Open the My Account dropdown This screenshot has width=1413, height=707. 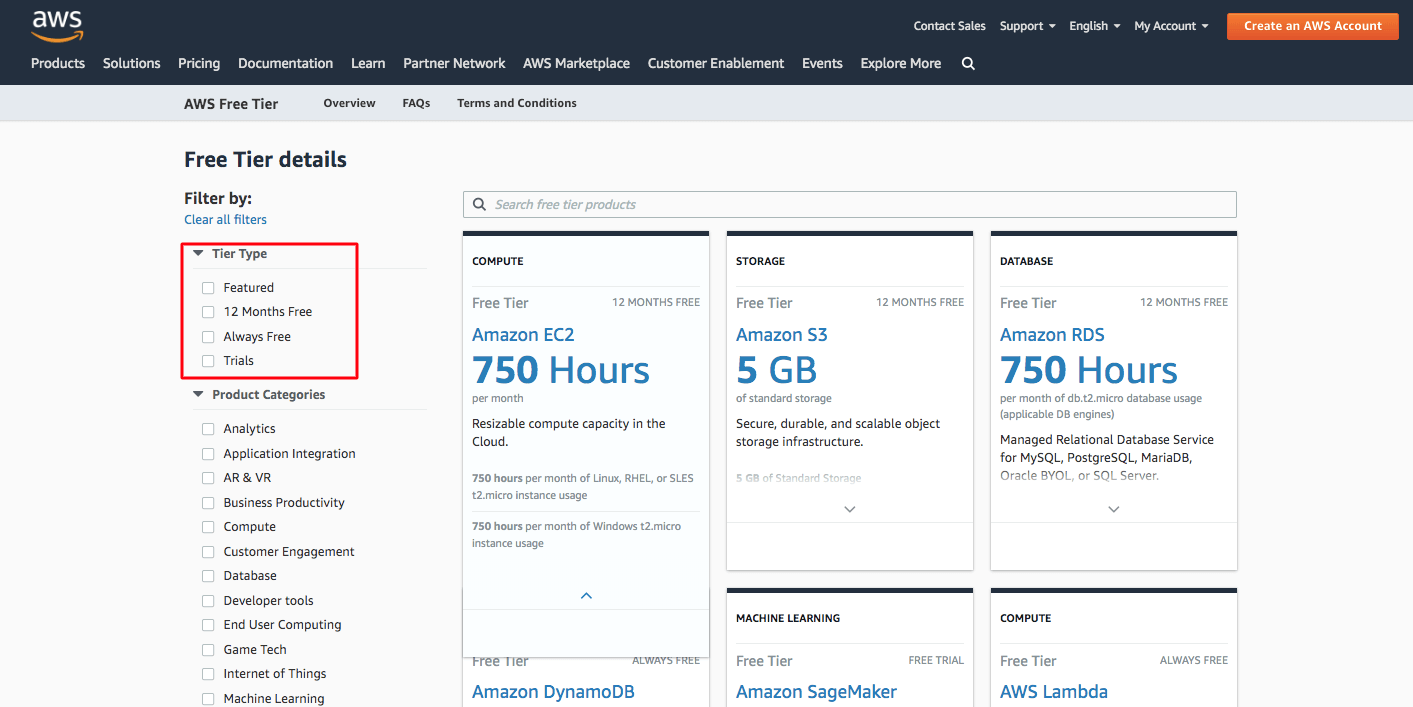(x=1172, y=26)
